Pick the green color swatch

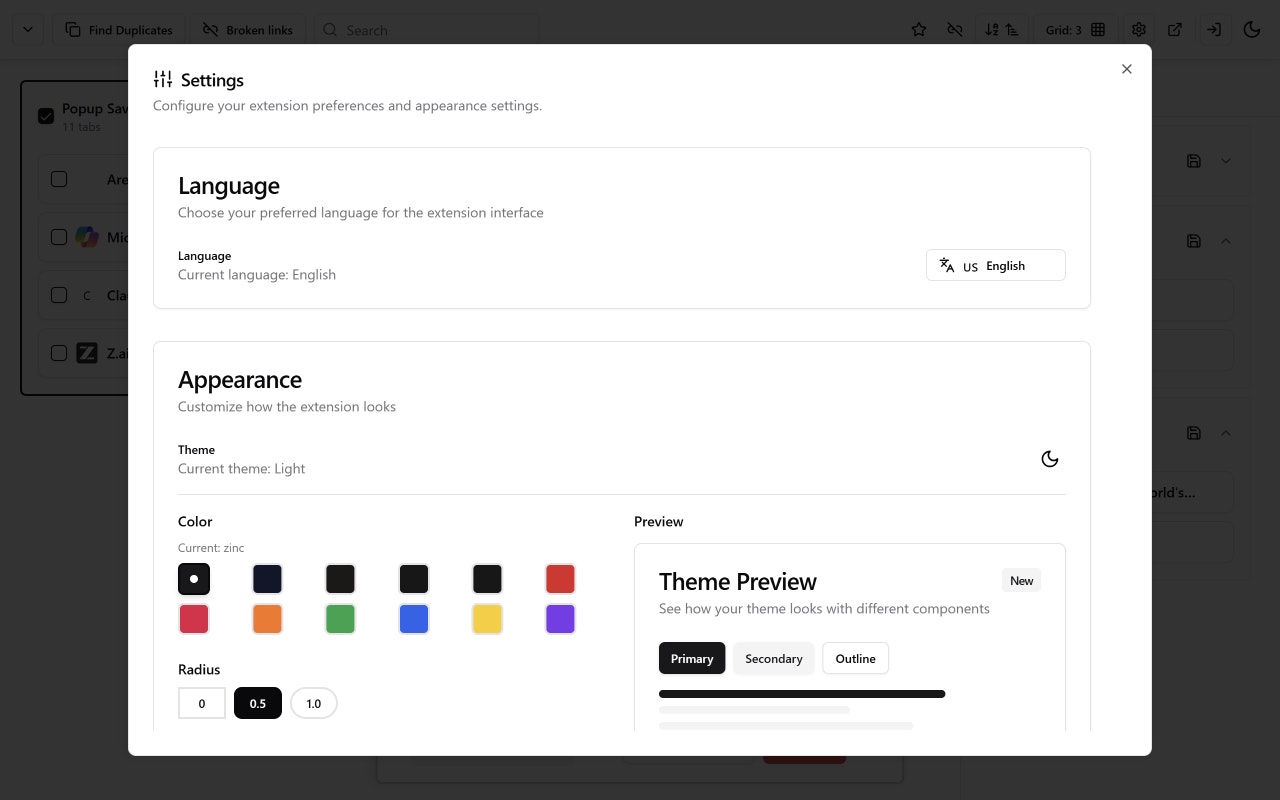pos(340,619)
